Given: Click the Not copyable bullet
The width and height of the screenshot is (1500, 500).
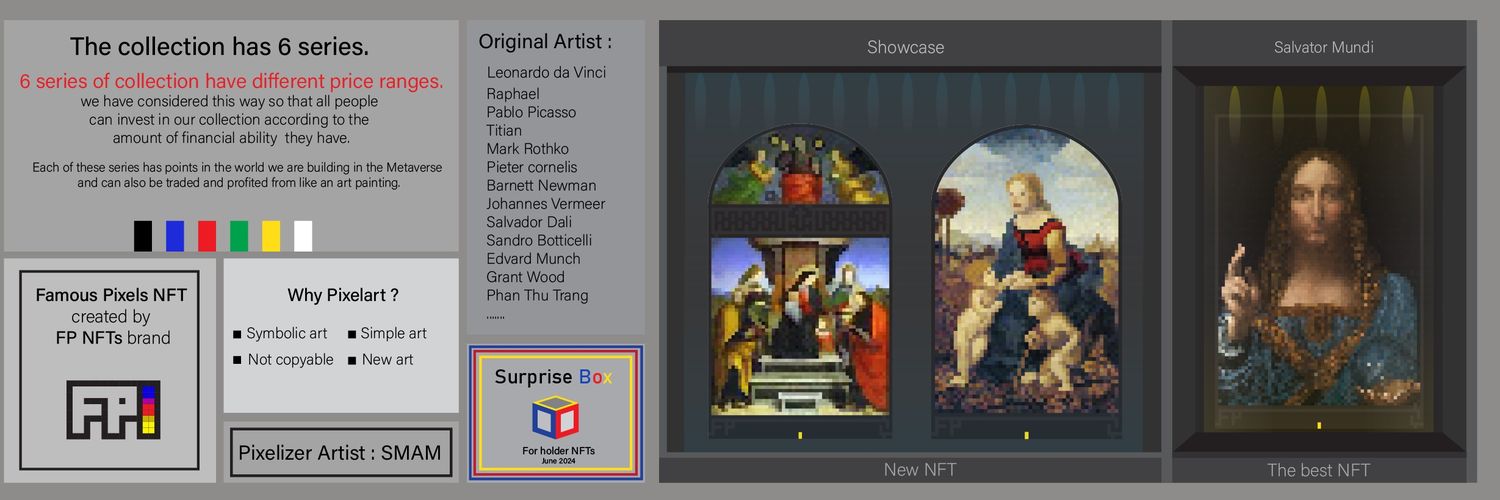Looking at the screenshot, I should tap(283, 360).
